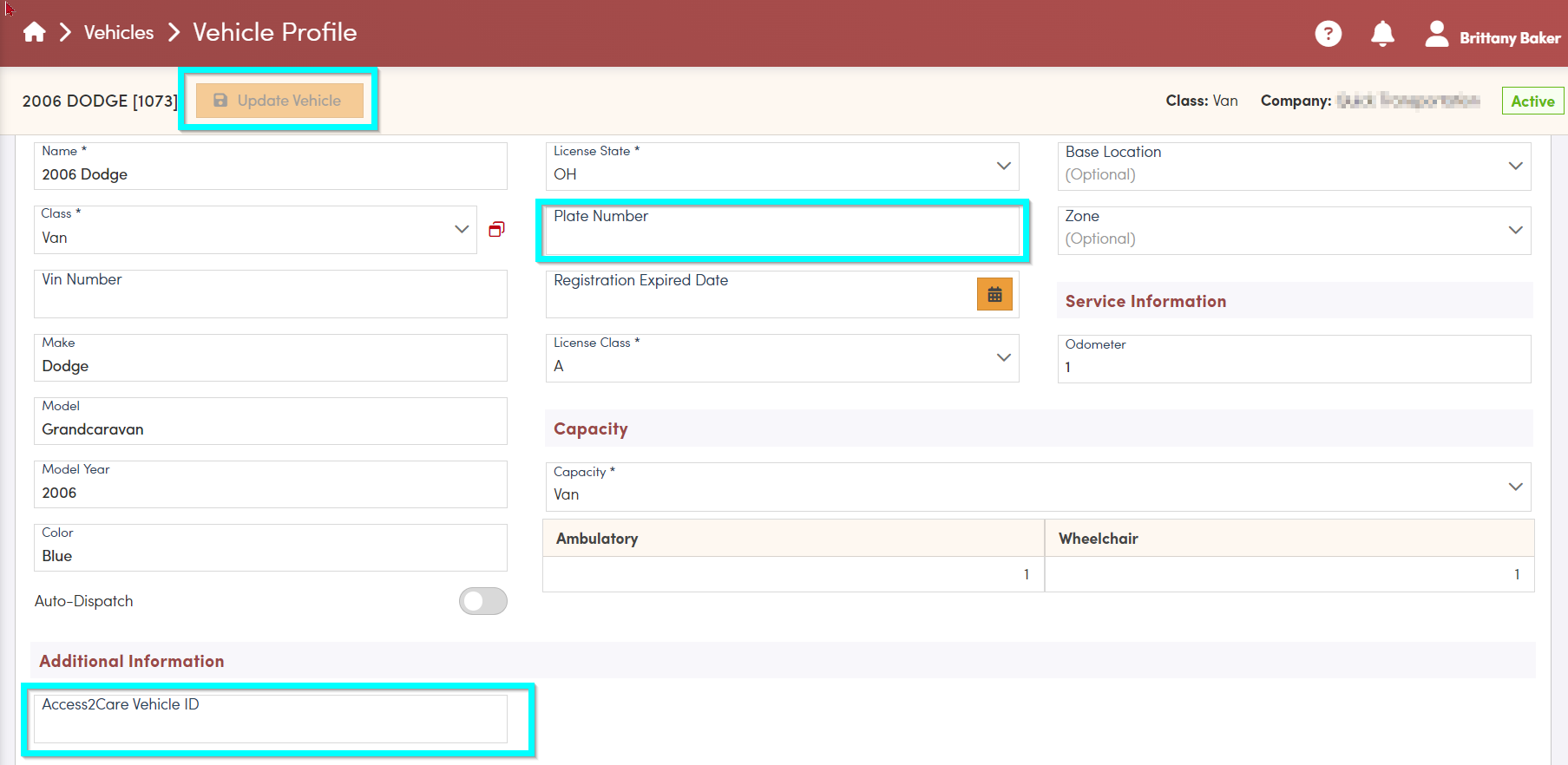Expand the Zone dropdown
Screen dimensions: 1568x765
pos(1515,230)
